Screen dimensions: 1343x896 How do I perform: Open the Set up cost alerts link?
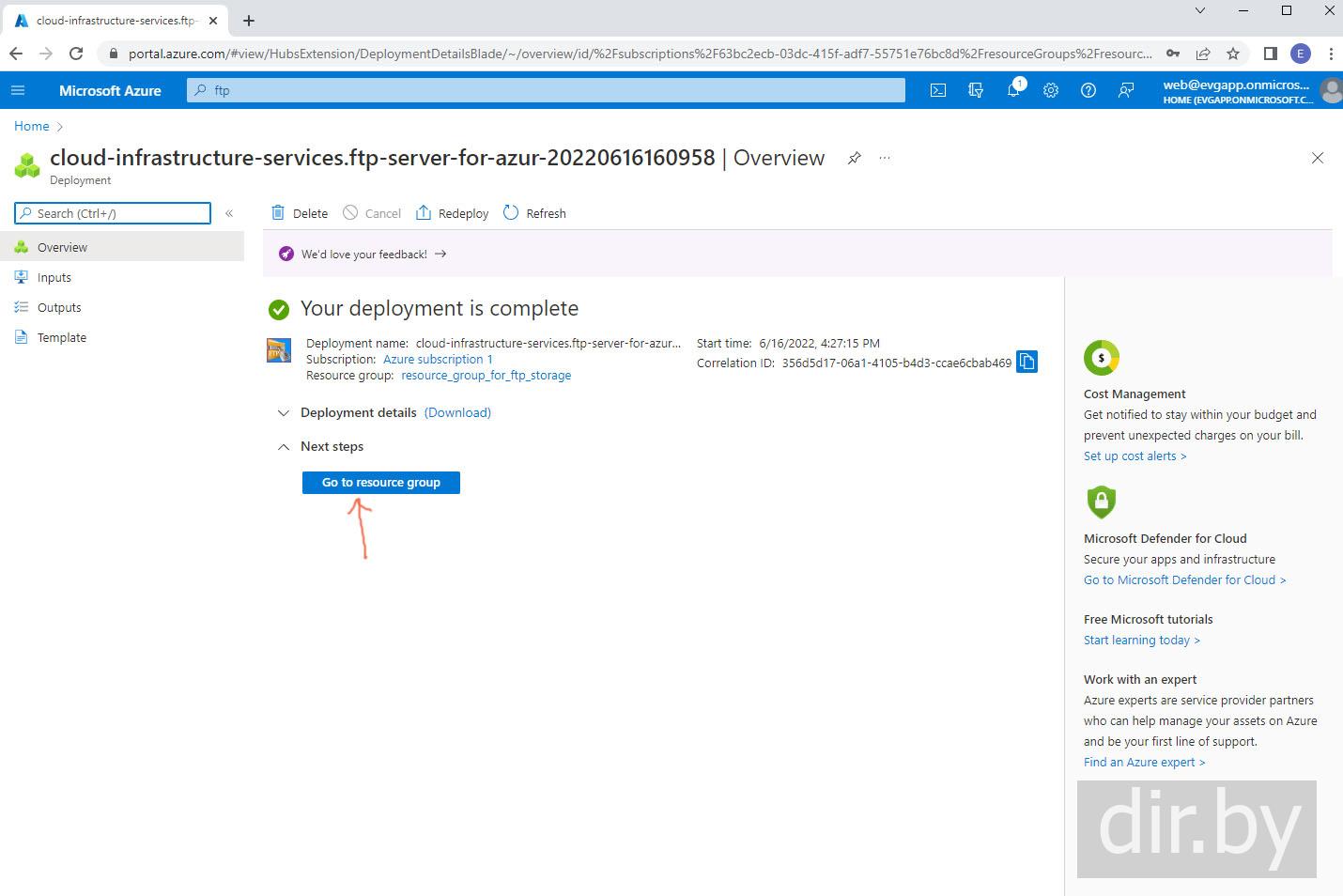1135,456
